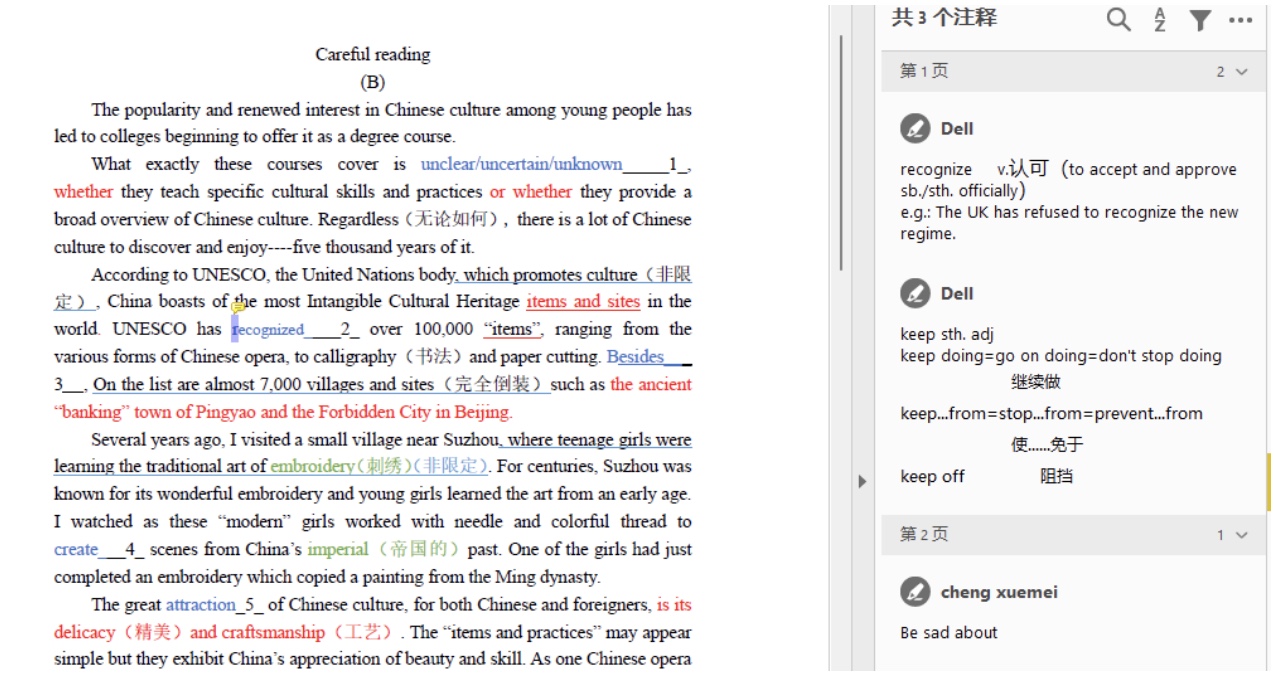Click the Dell comment icon for recognize note
Screen dimensions: 1274x682
(915, 128)
